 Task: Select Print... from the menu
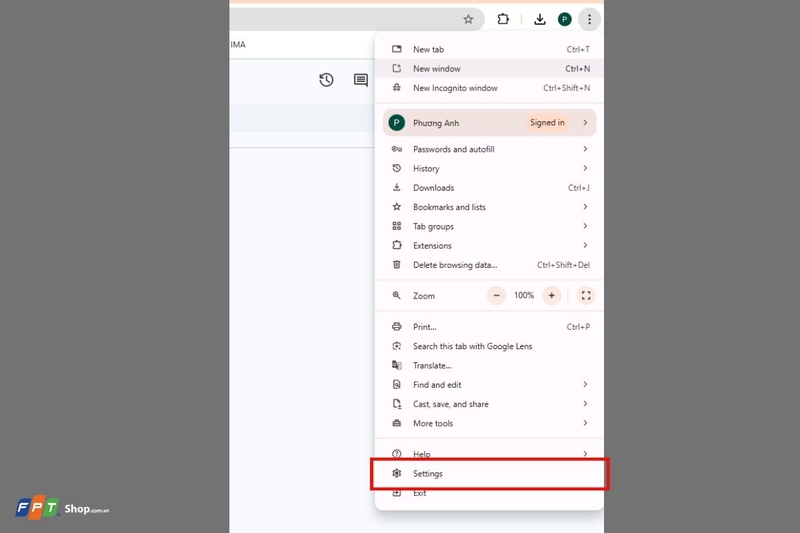[489, 327]
